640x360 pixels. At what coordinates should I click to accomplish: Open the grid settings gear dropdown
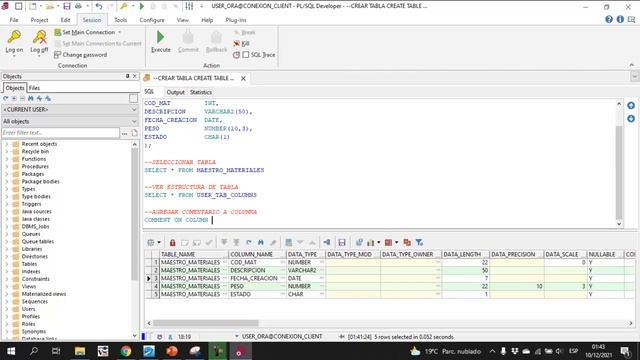[154, 242]
